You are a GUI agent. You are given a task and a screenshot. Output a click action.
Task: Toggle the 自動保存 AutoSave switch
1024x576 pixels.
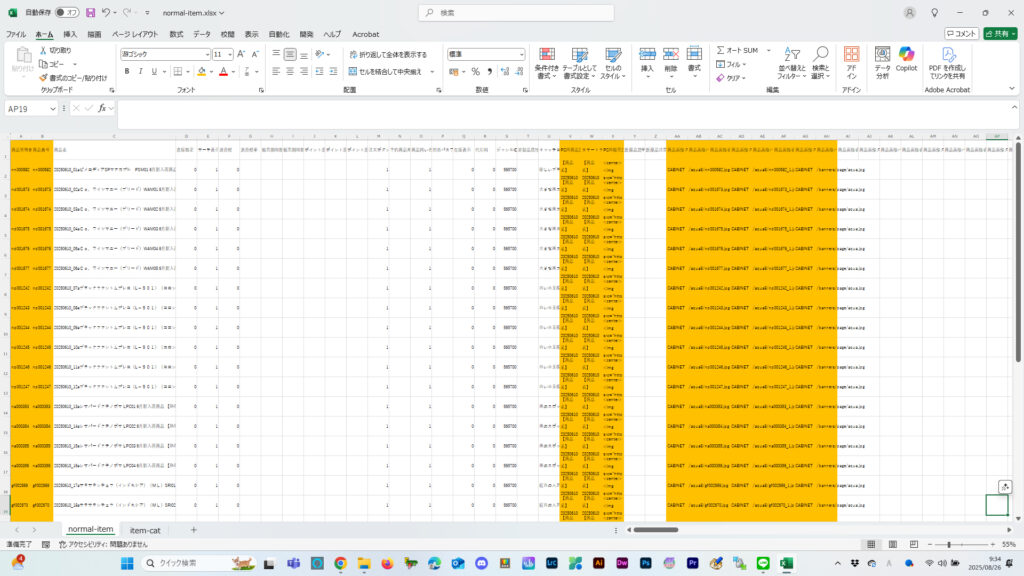tap(66, 13)
